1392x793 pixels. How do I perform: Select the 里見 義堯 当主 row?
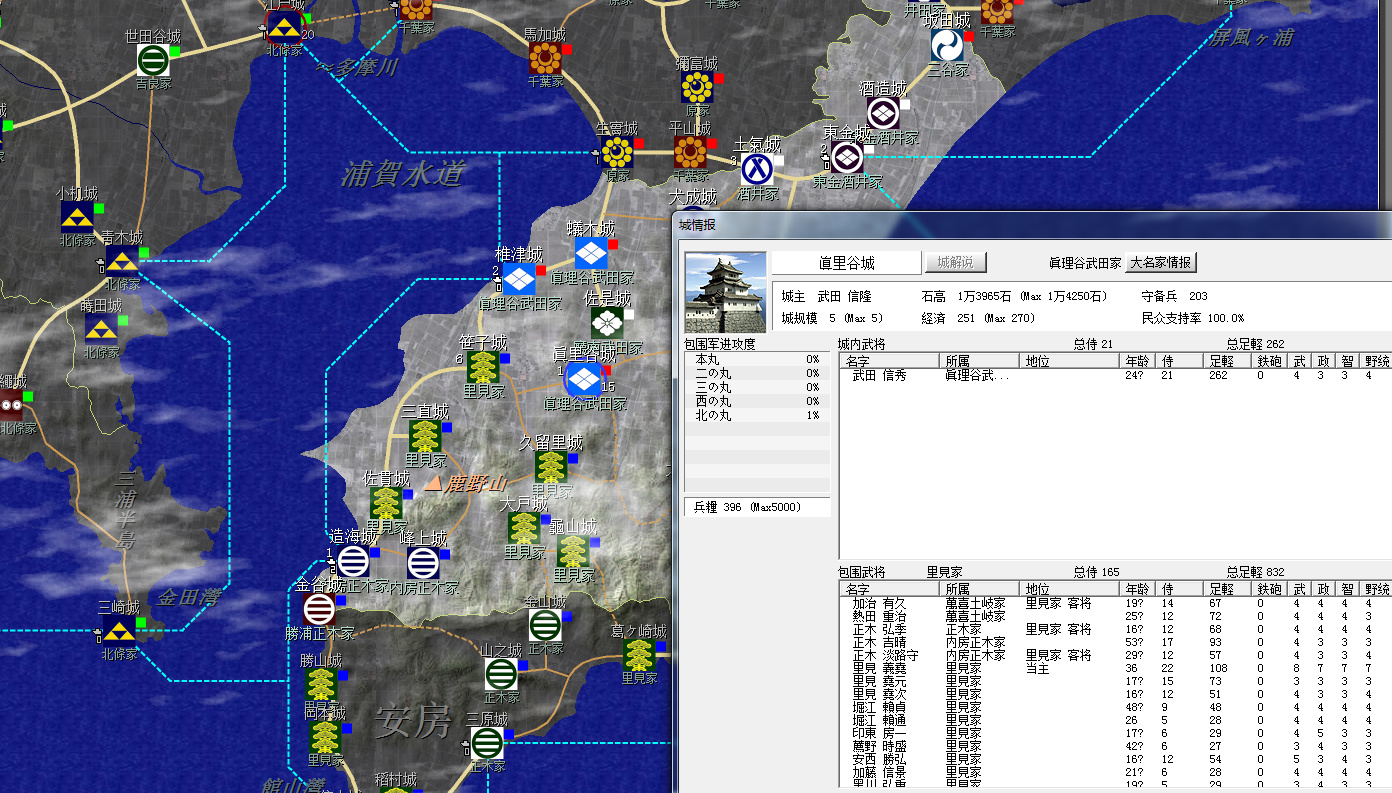click(x=1115, y=669)
